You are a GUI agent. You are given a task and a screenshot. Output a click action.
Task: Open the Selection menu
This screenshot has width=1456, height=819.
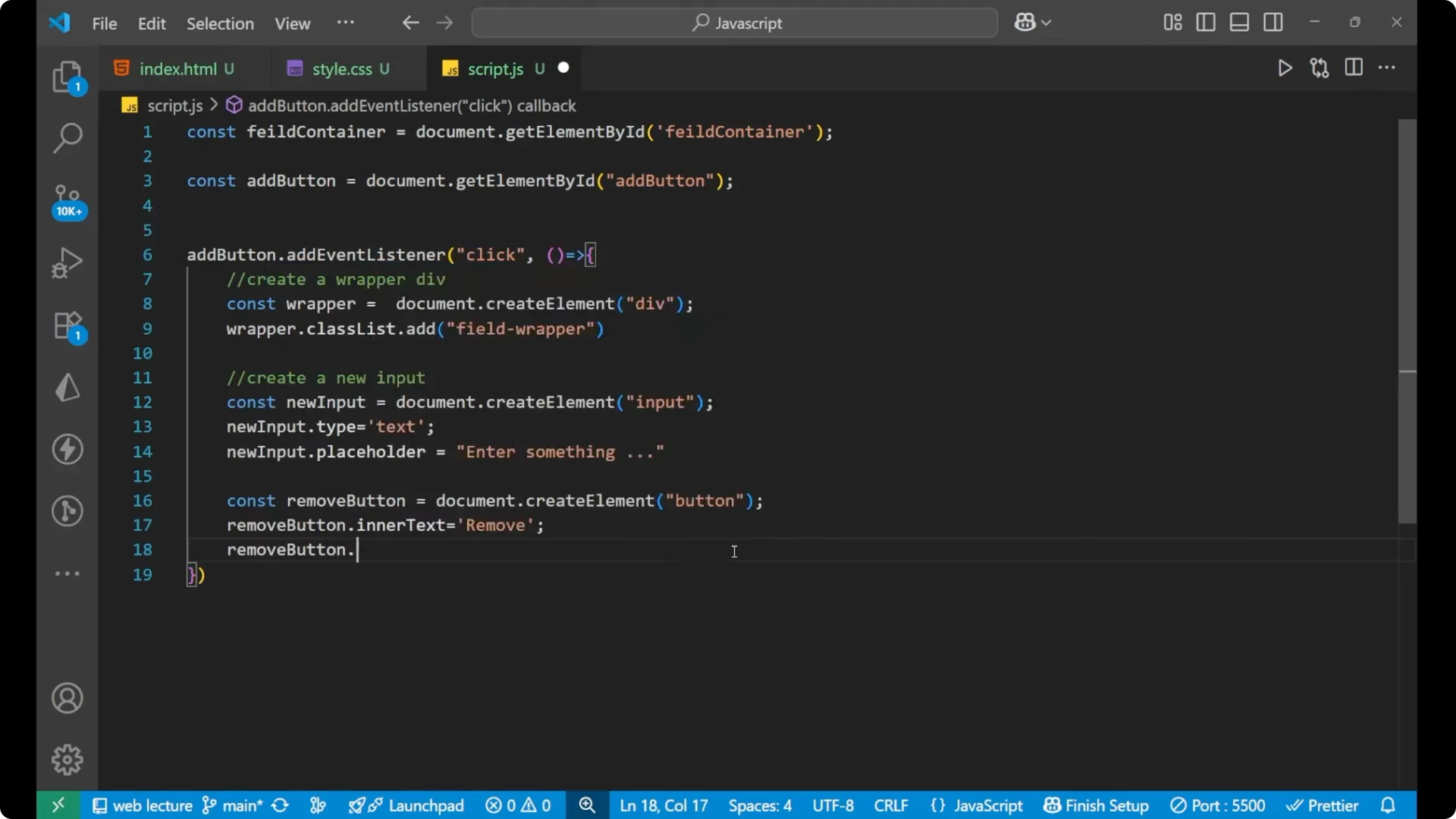220,24
